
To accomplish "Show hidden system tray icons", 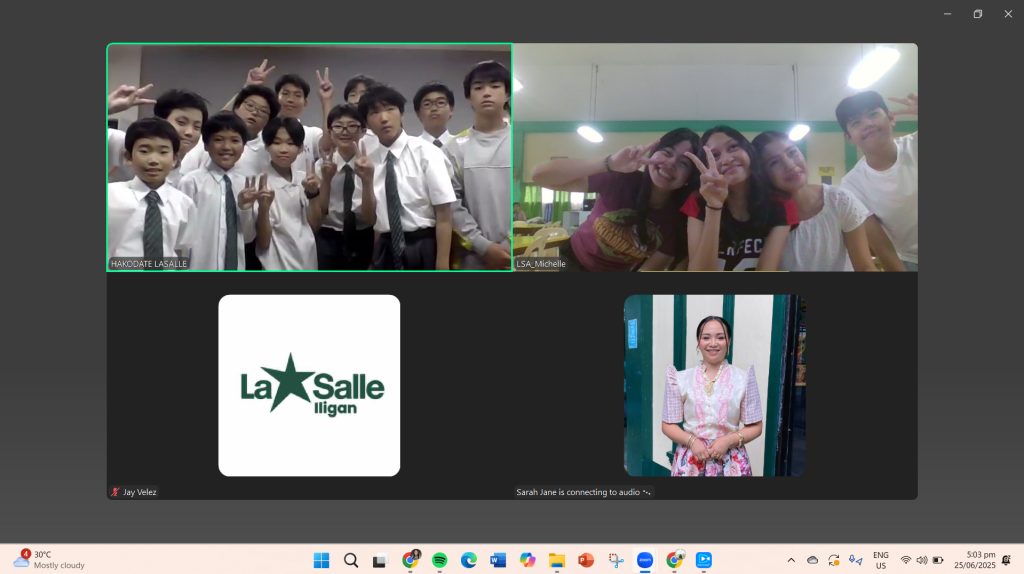I will [x=791, y=560].
